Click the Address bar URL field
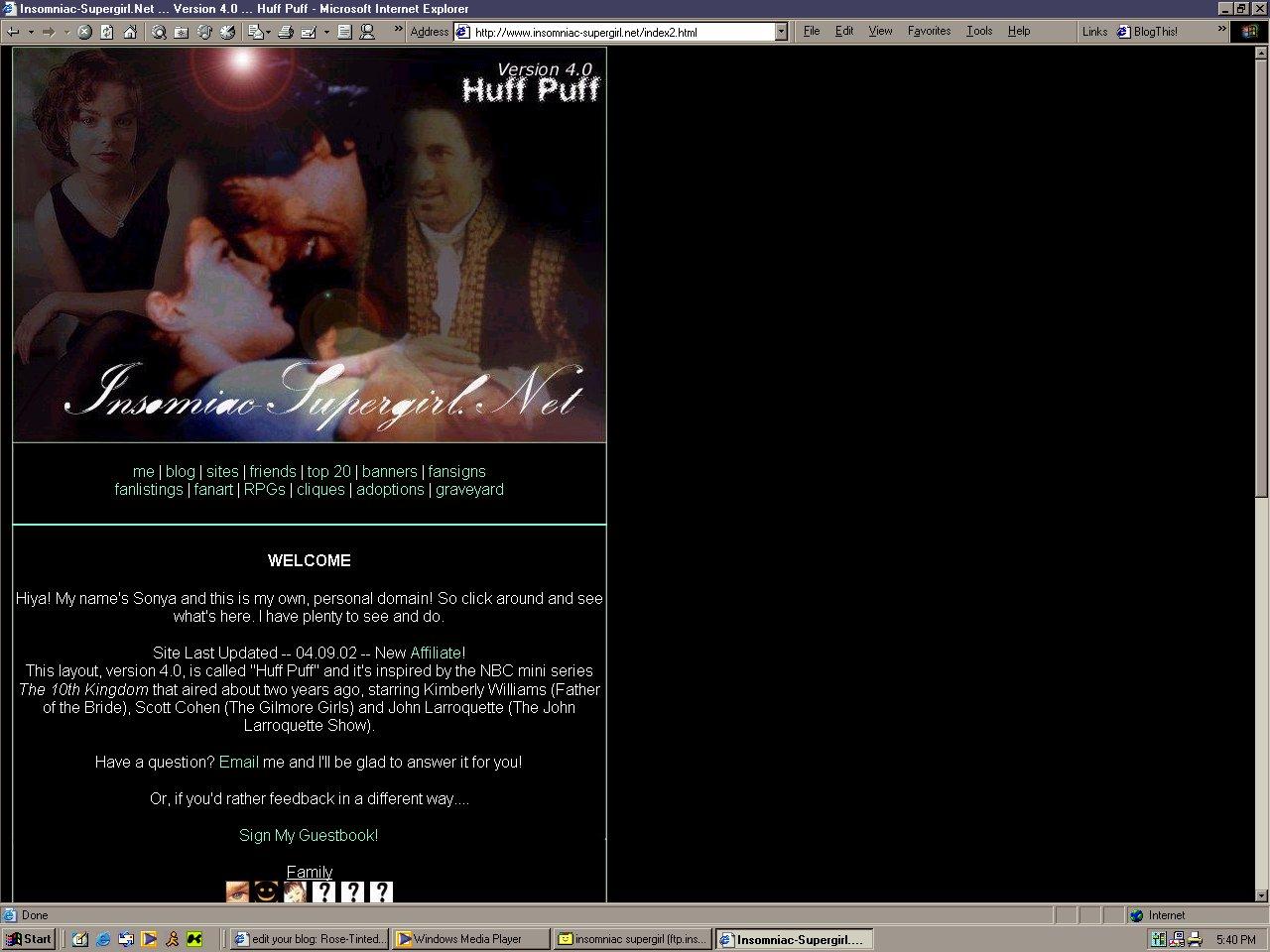The height and width of the screenshot is (952, 1270). pos(623,32)
